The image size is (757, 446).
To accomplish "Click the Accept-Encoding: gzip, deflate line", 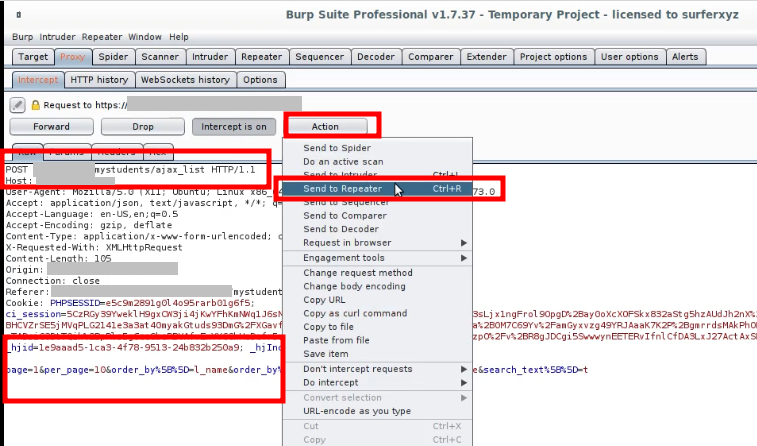I will (x=89, y=225).
